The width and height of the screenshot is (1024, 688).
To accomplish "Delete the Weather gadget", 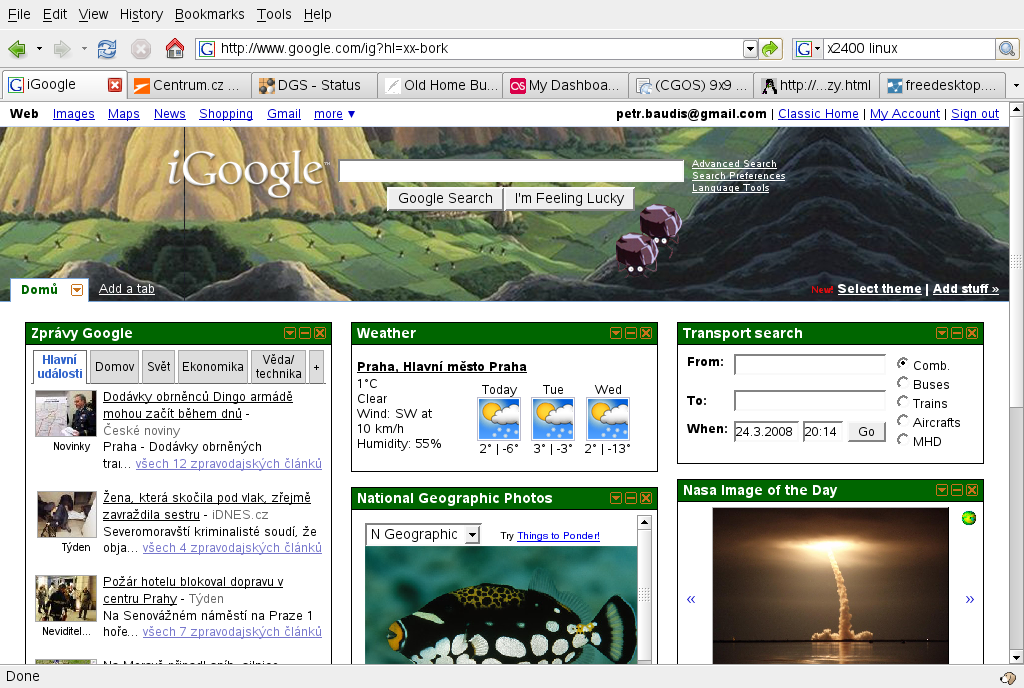I will click(646, 333).
